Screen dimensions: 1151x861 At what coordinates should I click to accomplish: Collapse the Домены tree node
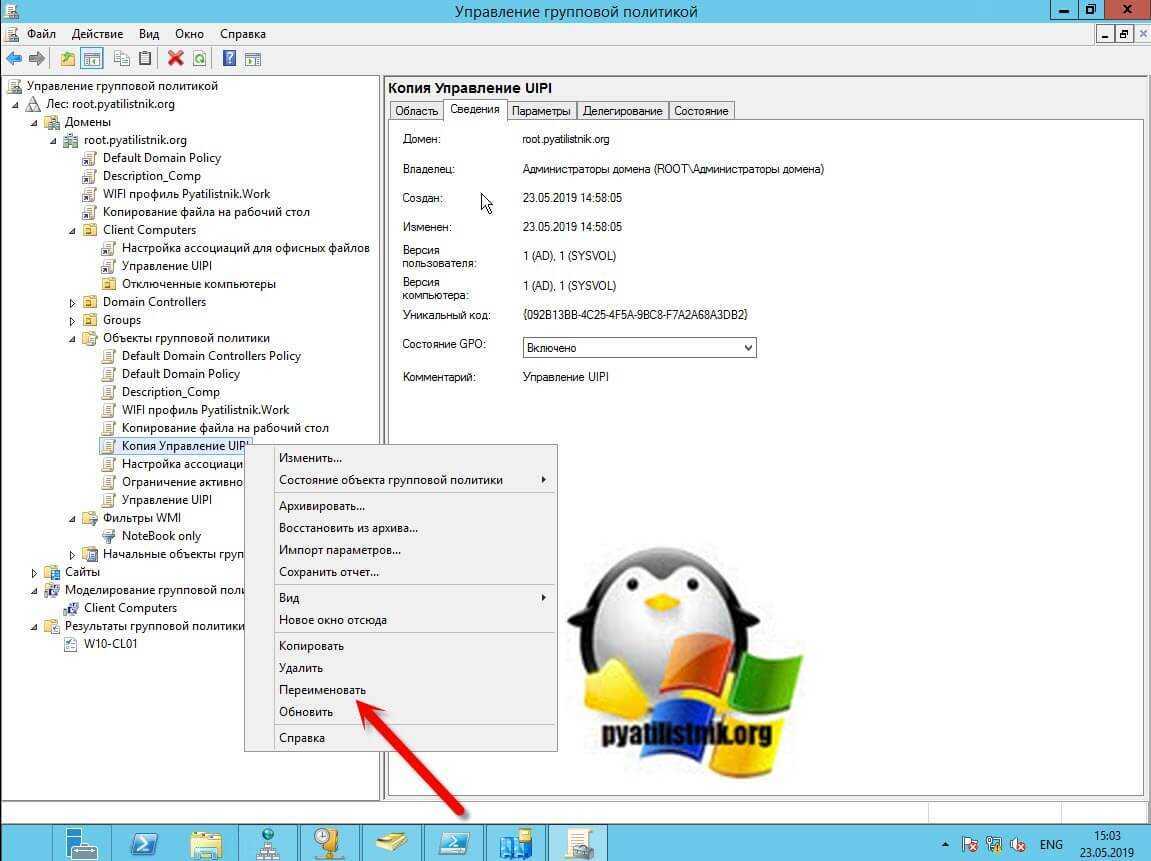34,123
